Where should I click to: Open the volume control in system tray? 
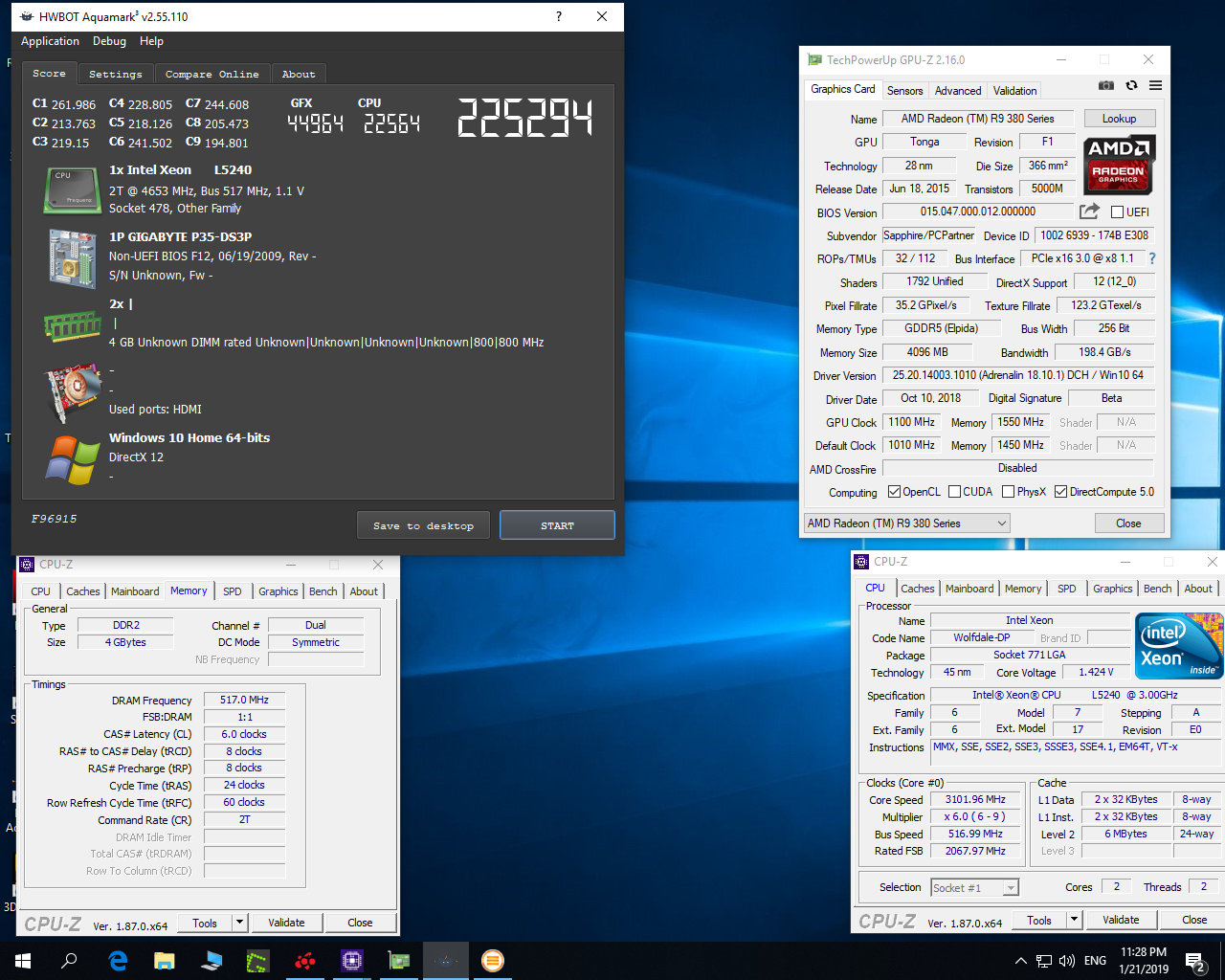click(x=1066, y=961)
